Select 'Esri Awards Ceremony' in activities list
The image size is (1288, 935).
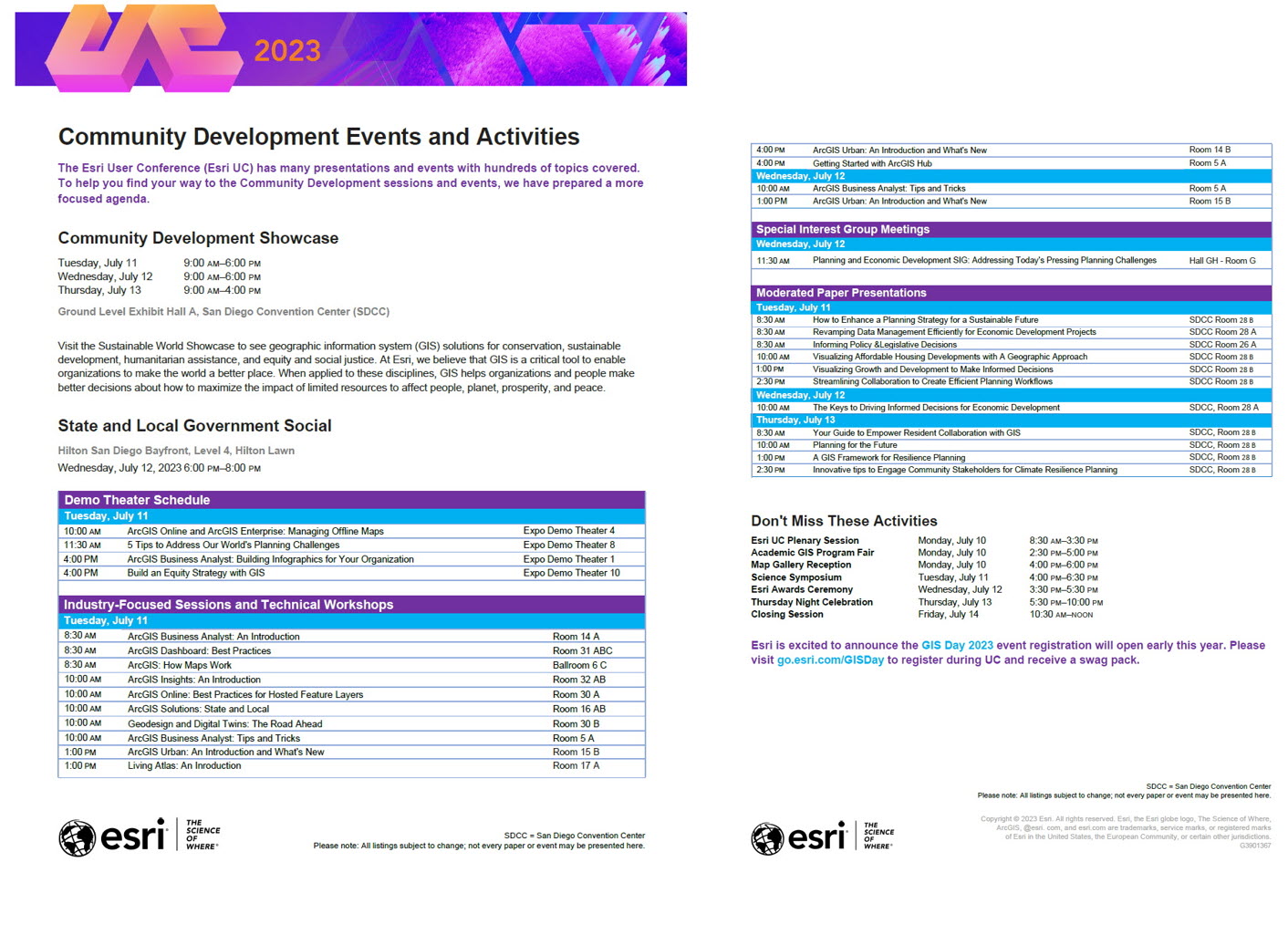click(802, 589)
